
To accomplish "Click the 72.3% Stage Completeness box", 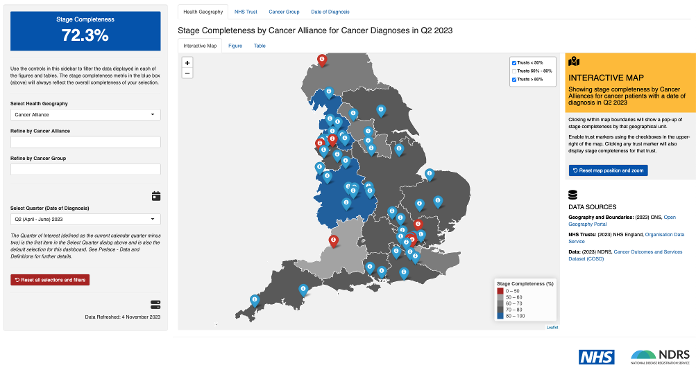I will [85, 31].
